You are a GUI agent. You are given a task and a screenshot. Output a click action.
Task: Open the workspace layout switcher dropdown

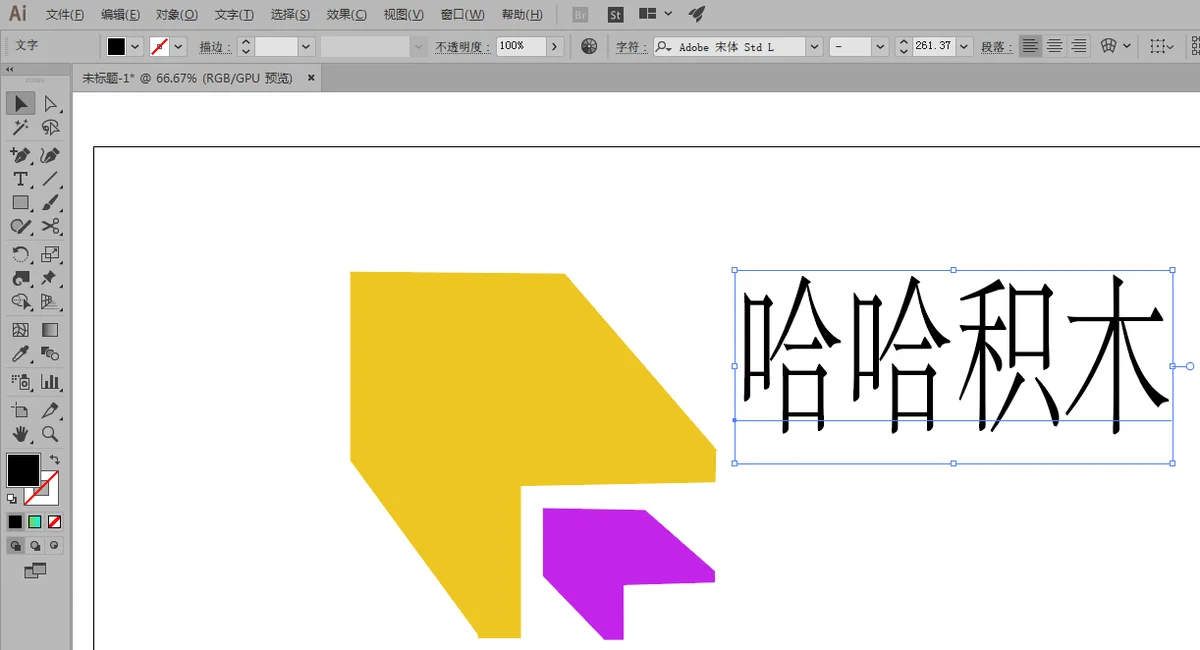(668, 14)
